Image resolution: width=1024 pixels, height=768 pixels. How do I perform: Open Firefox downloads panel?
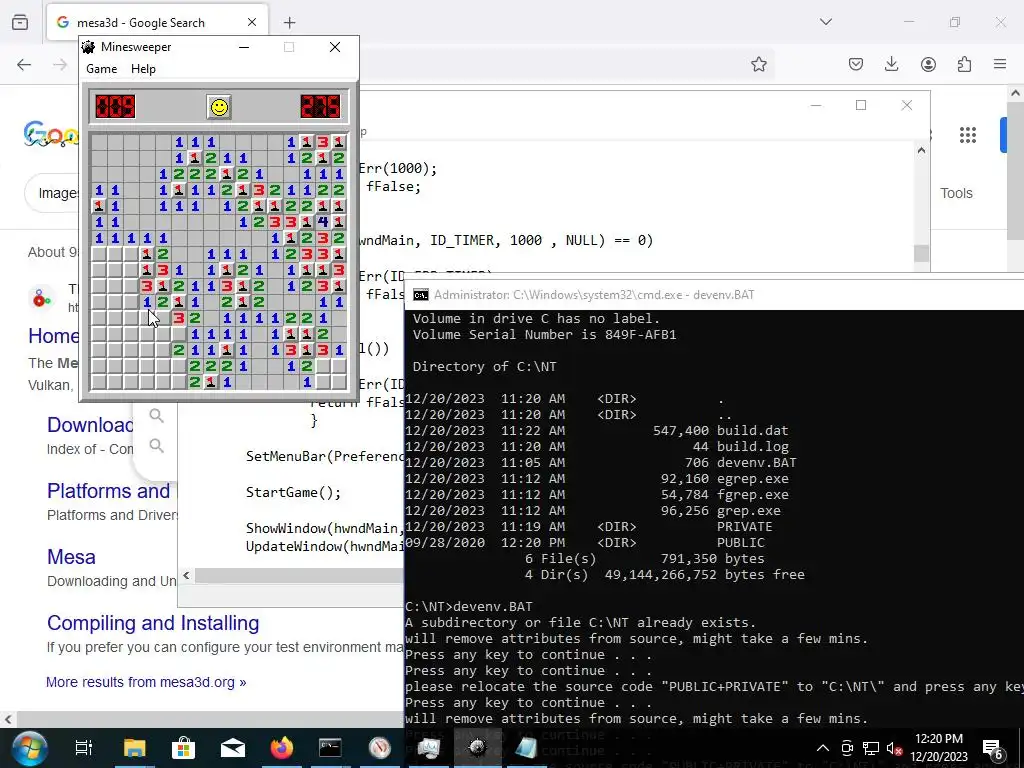pyautogui.click(x=891, y=64)
